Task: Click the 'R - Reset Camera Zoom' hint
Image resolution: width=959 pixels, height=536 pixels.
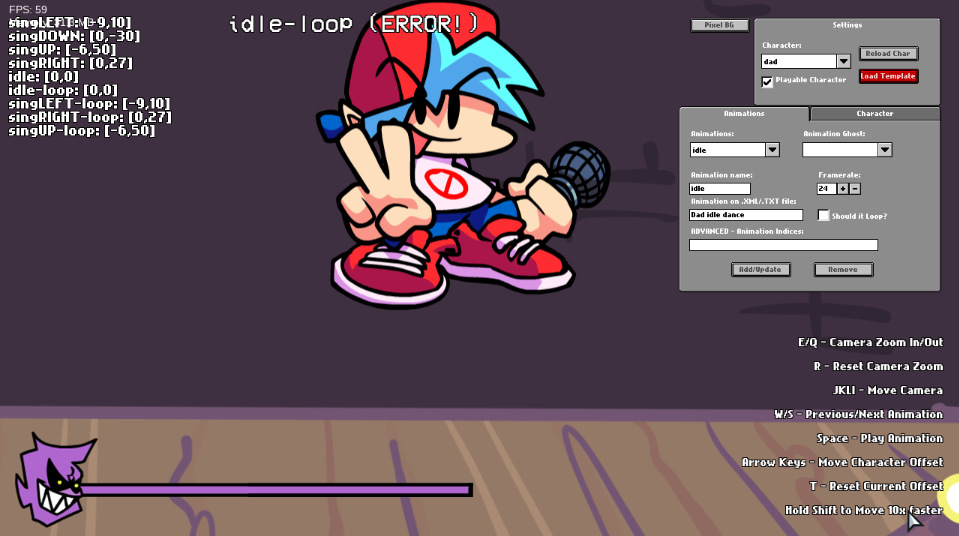Action: [878, 366]
